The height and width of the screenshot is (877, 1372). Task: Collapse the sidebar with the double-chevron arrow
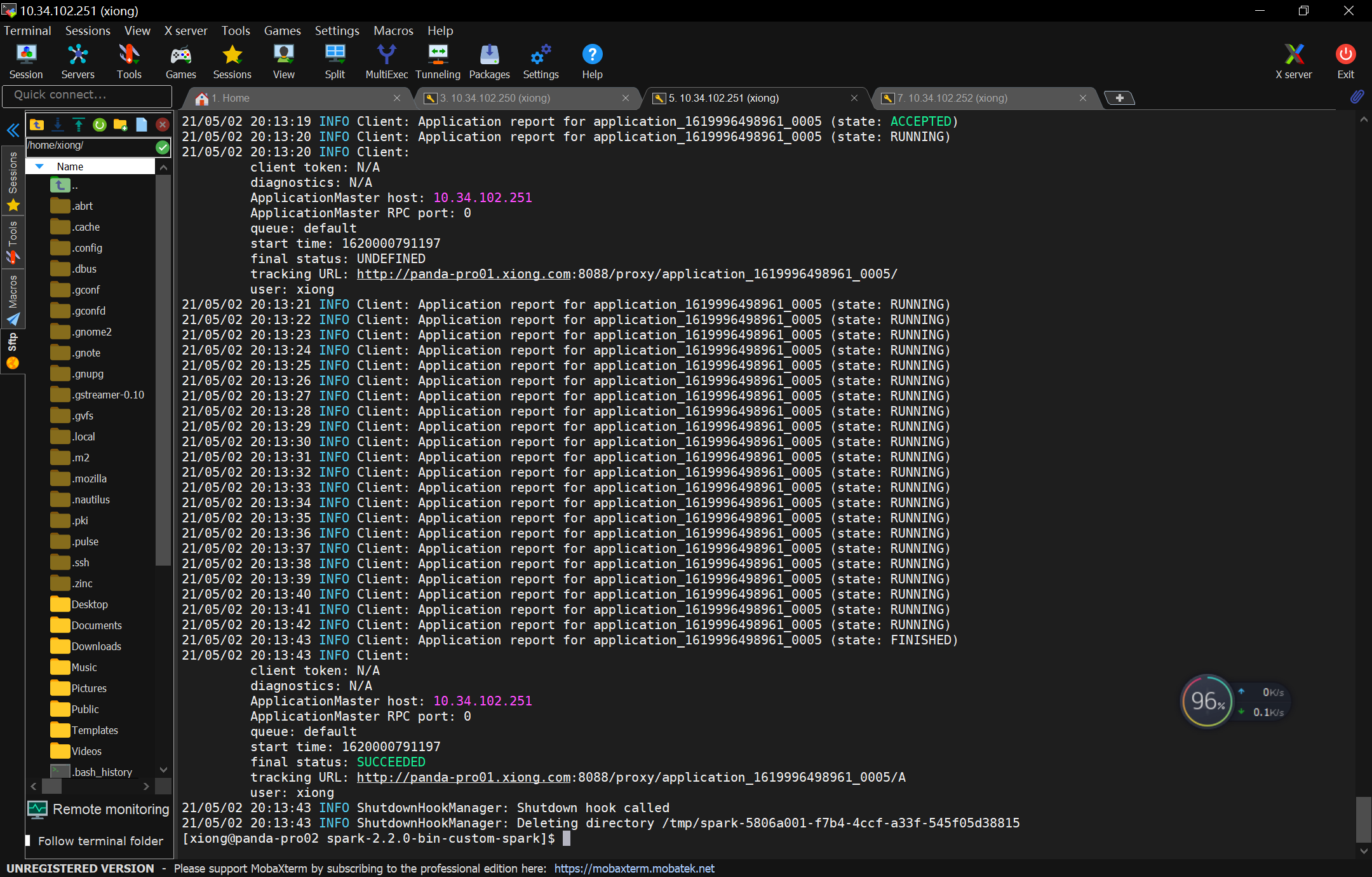(x=13, y=130)
